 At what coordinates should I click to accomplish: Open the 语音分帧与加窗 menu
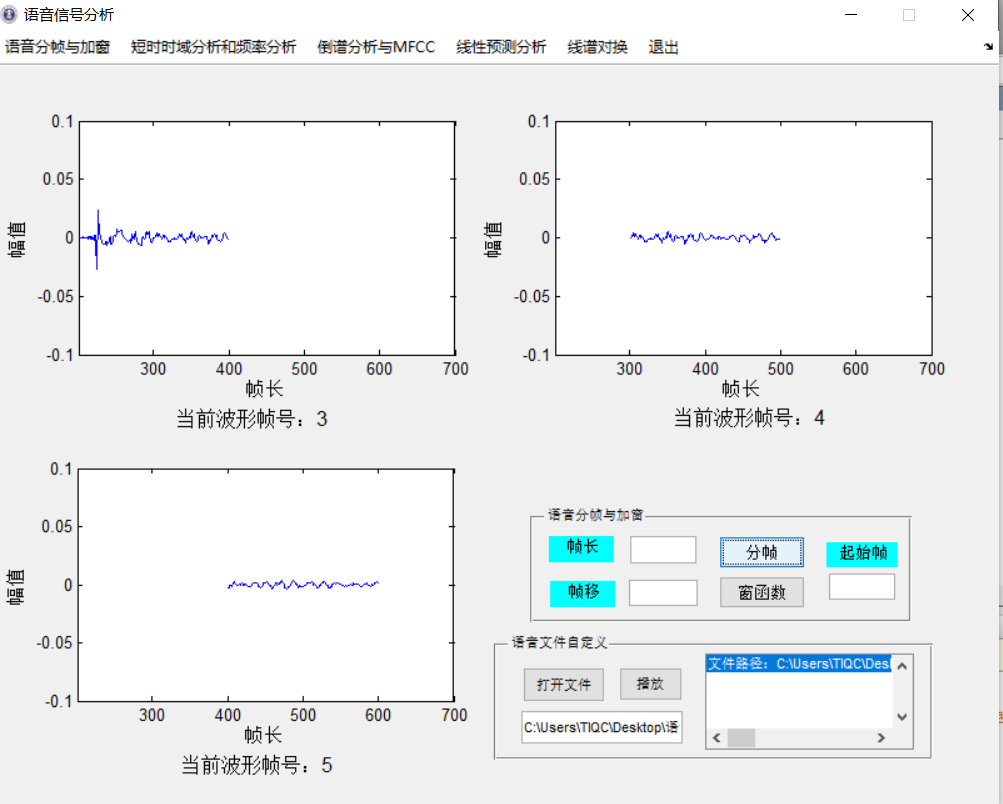(58, 47)
